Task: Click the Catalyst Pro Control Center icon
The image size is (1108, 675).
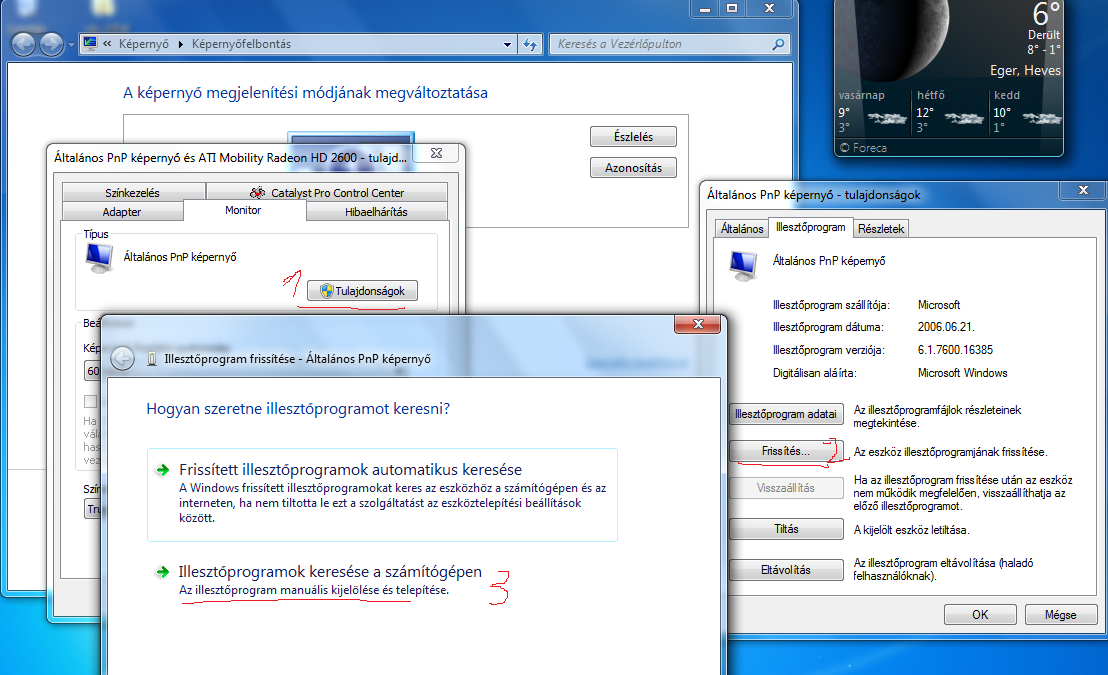Action: tap(257, 192)
